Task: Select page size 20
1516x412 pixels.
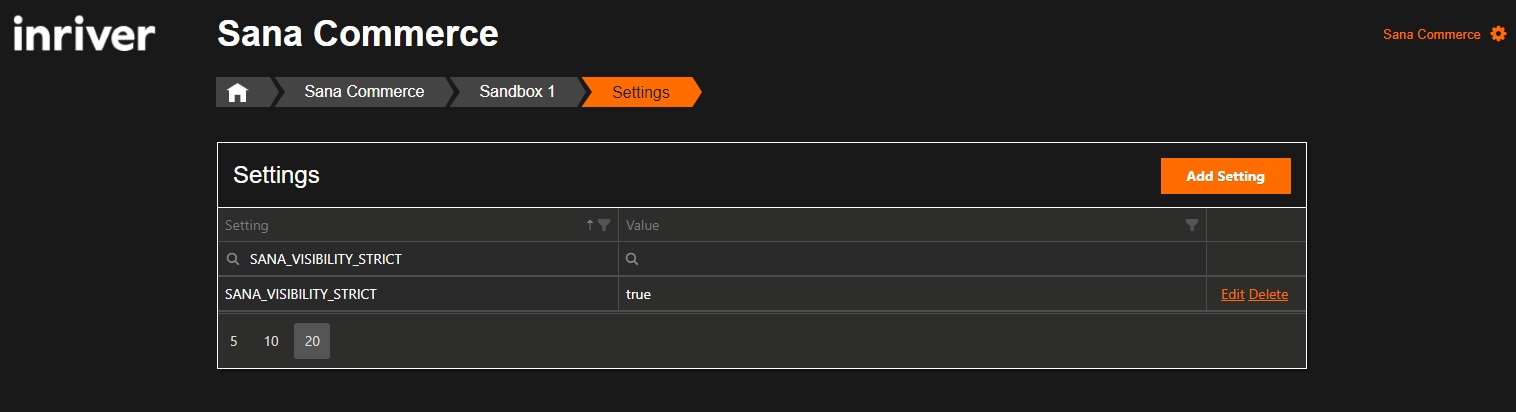Action: click(312, 341)
